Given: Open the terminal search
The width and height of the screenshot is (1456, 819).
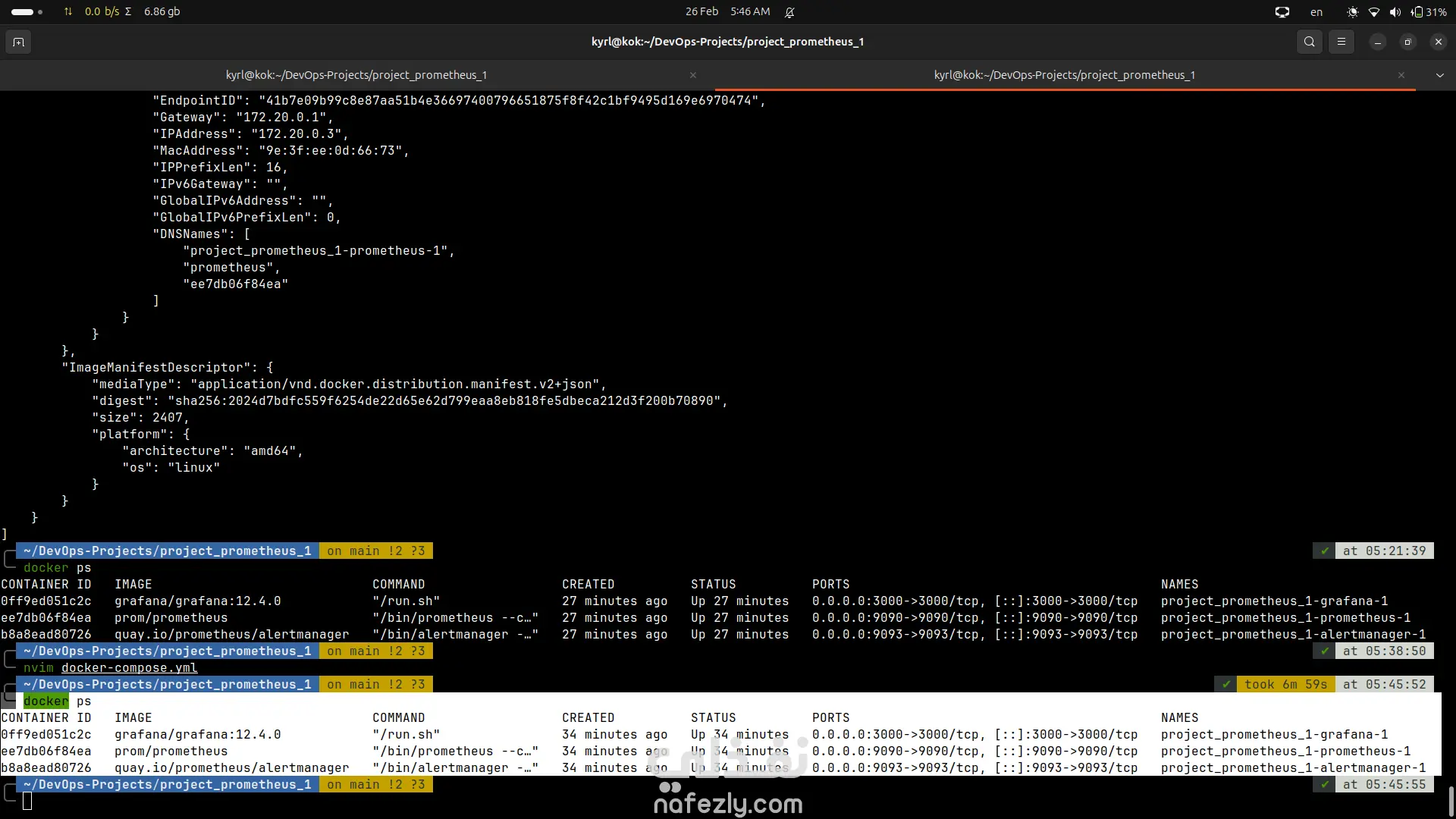Looking at the screenshot, I should point(1309,42).
